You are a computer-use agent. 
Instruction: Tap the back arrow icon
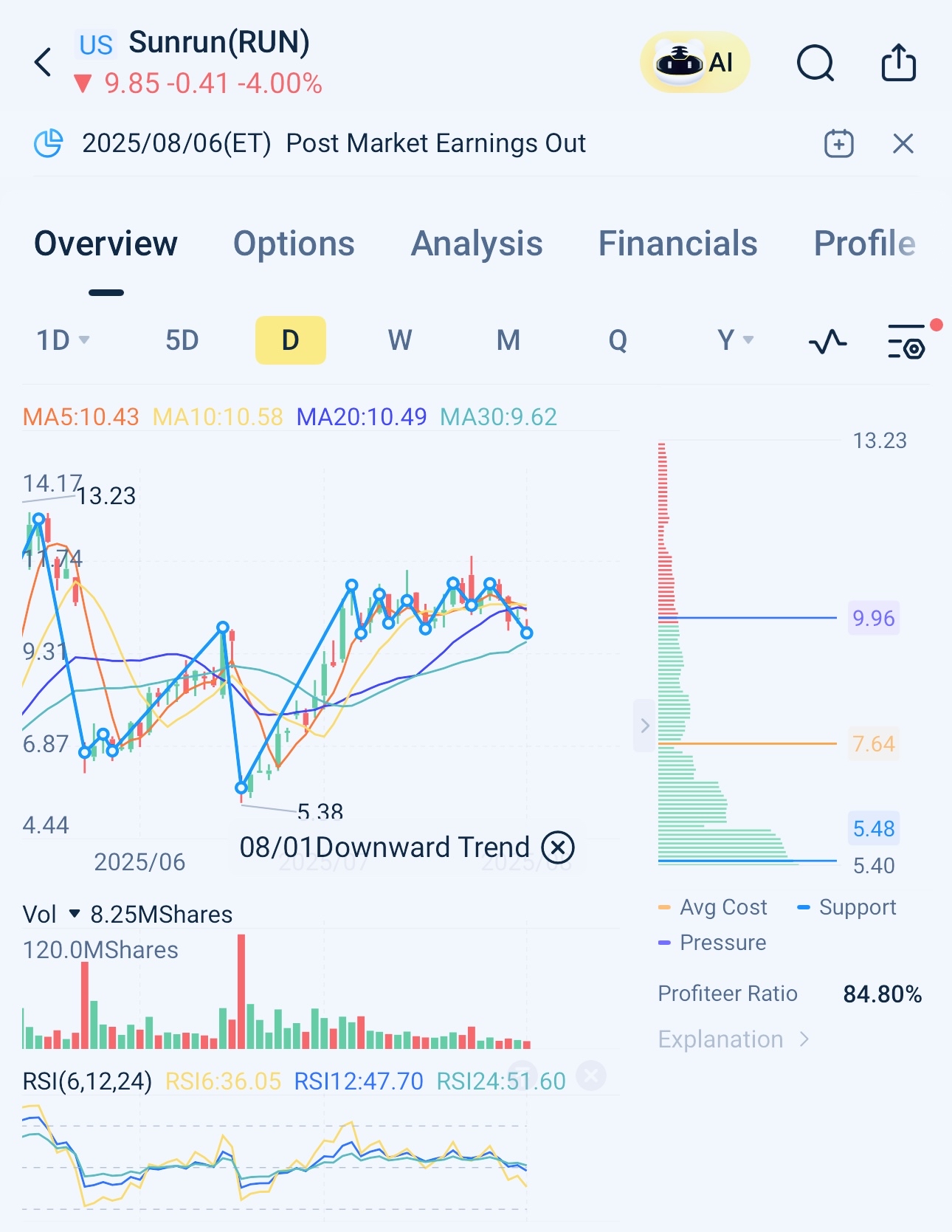point(44,63)
